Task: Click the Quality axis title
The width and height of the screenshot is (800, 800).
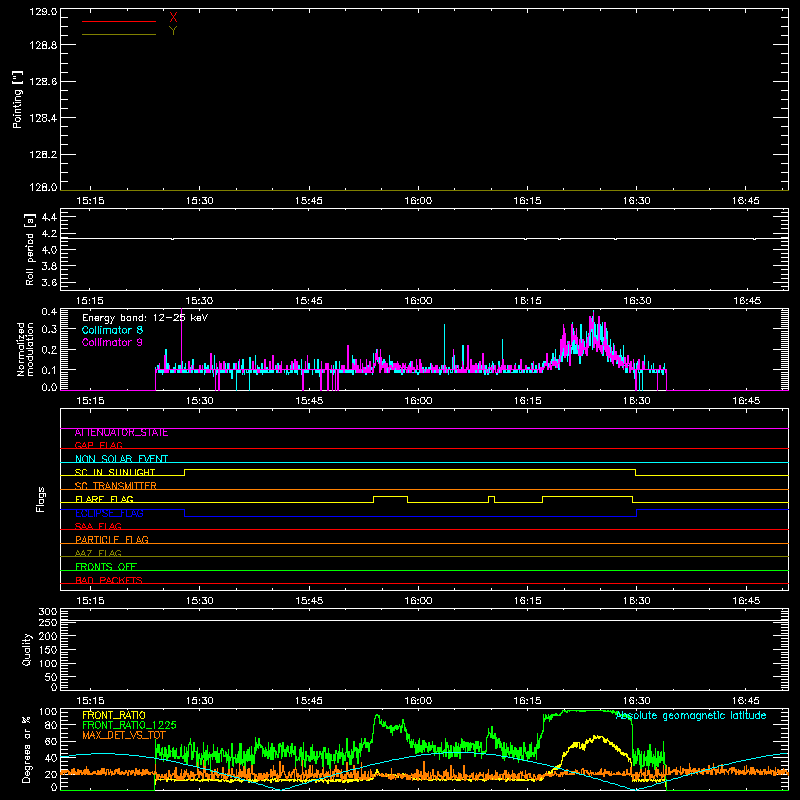Action: click(x=27, y=649)
